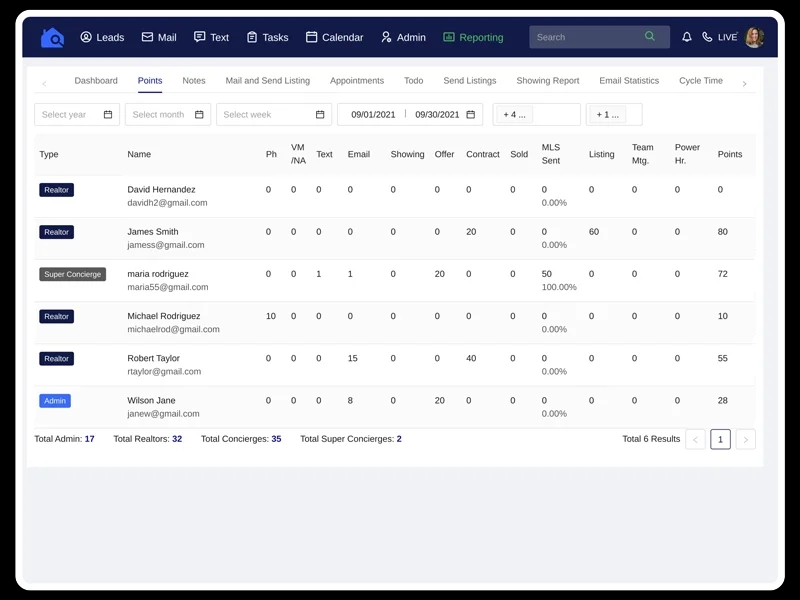This screenshot has width=800, height=600.
Task: Expand the '+ 4 ...' filter dropdown
Action: pos(536,114)
